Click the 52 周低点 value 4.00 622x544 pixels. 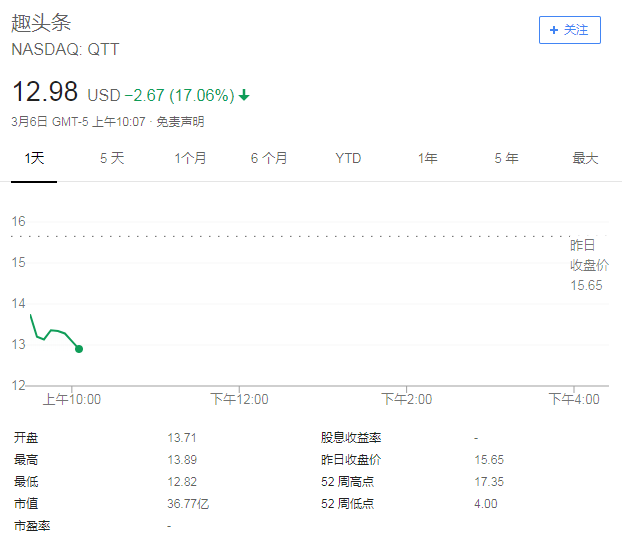(486, 504)
